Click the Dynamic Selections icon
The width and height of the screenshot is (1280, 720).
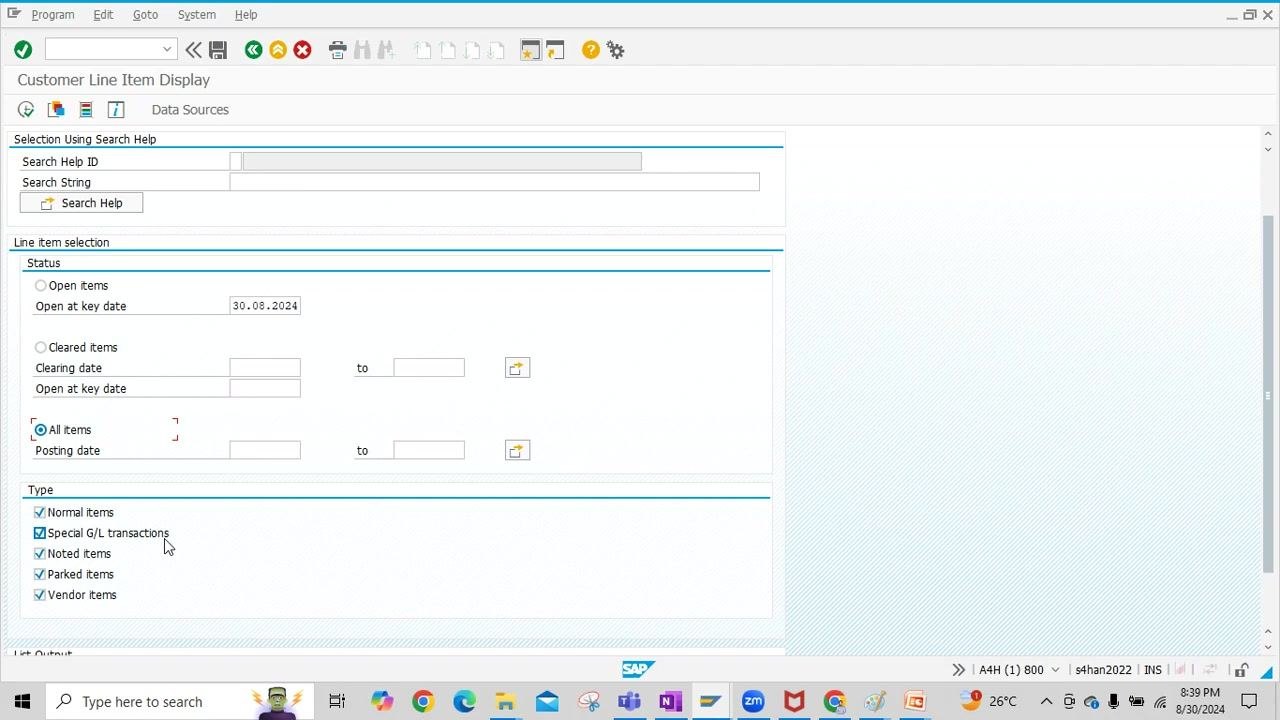click(x=86, y=110)
